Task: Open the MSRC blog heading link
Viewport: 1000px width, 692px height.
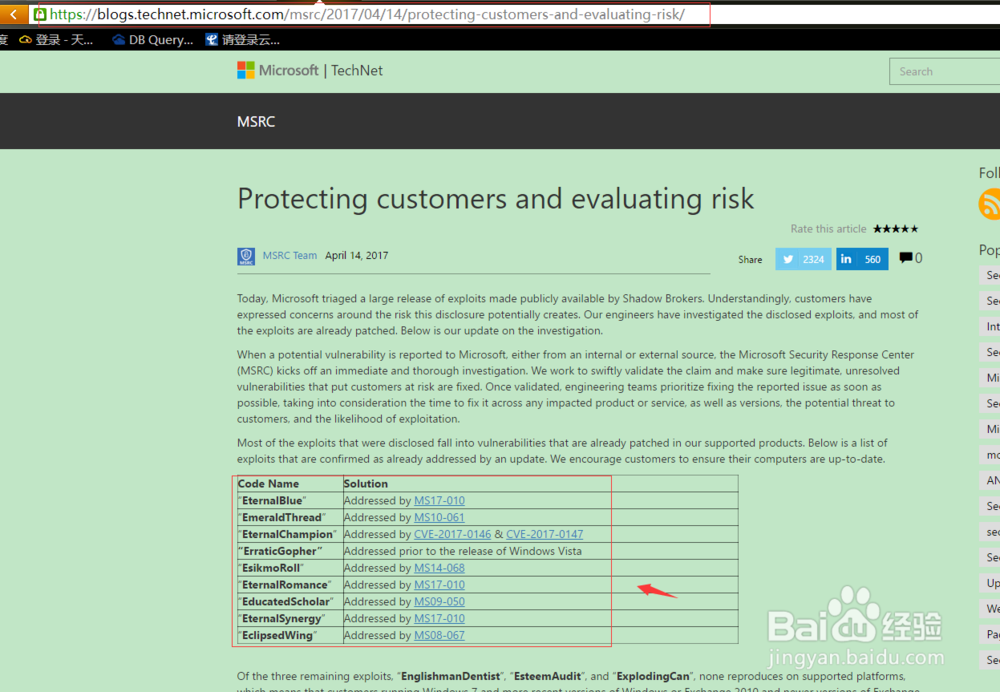Action: click(256, 121)
